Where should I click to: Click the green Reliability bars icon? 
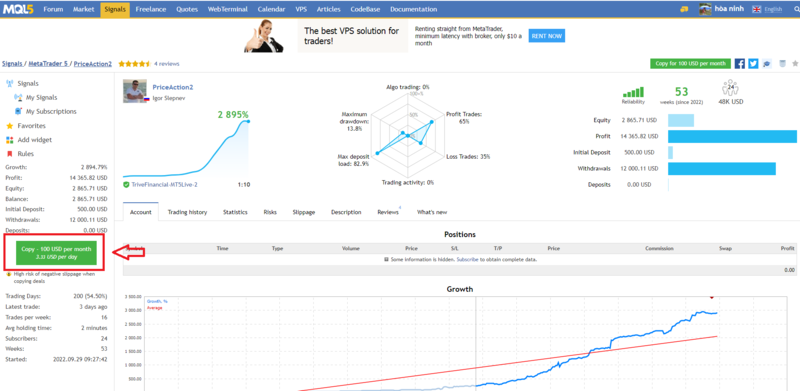(633, 92)
